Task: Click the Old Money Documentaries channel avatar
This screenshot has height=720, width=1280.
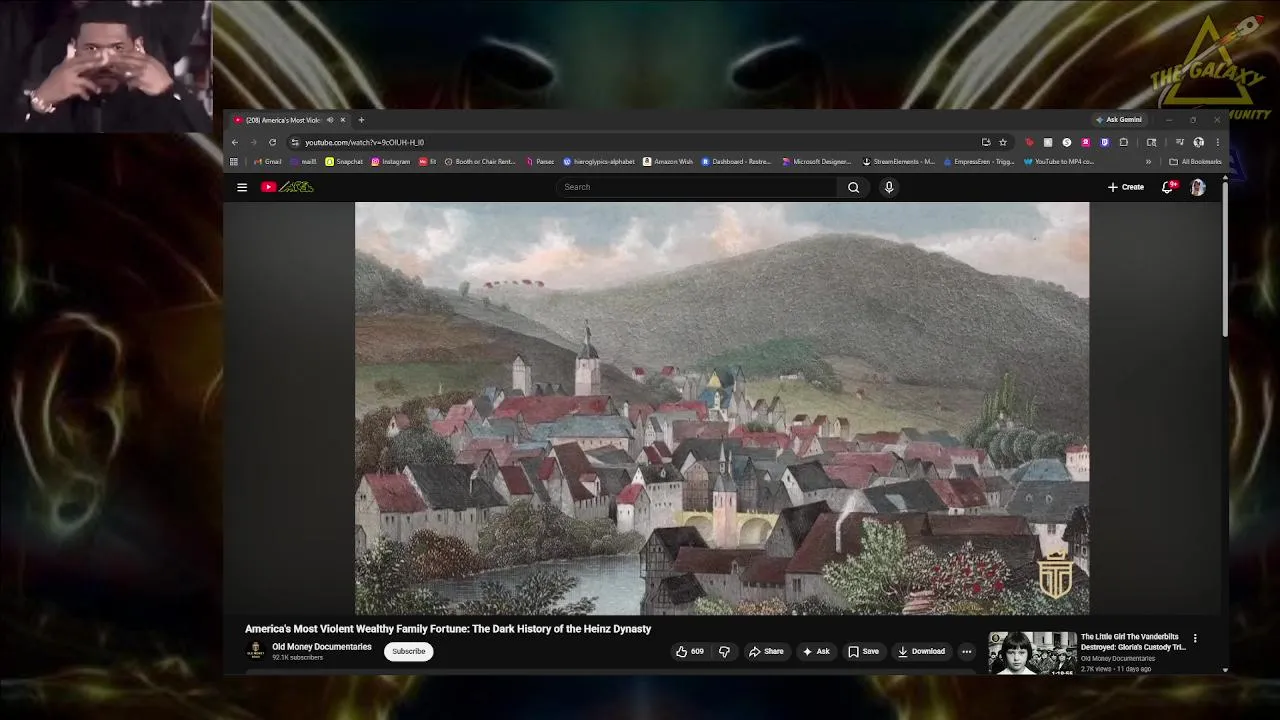Action: tap(255, 651)
